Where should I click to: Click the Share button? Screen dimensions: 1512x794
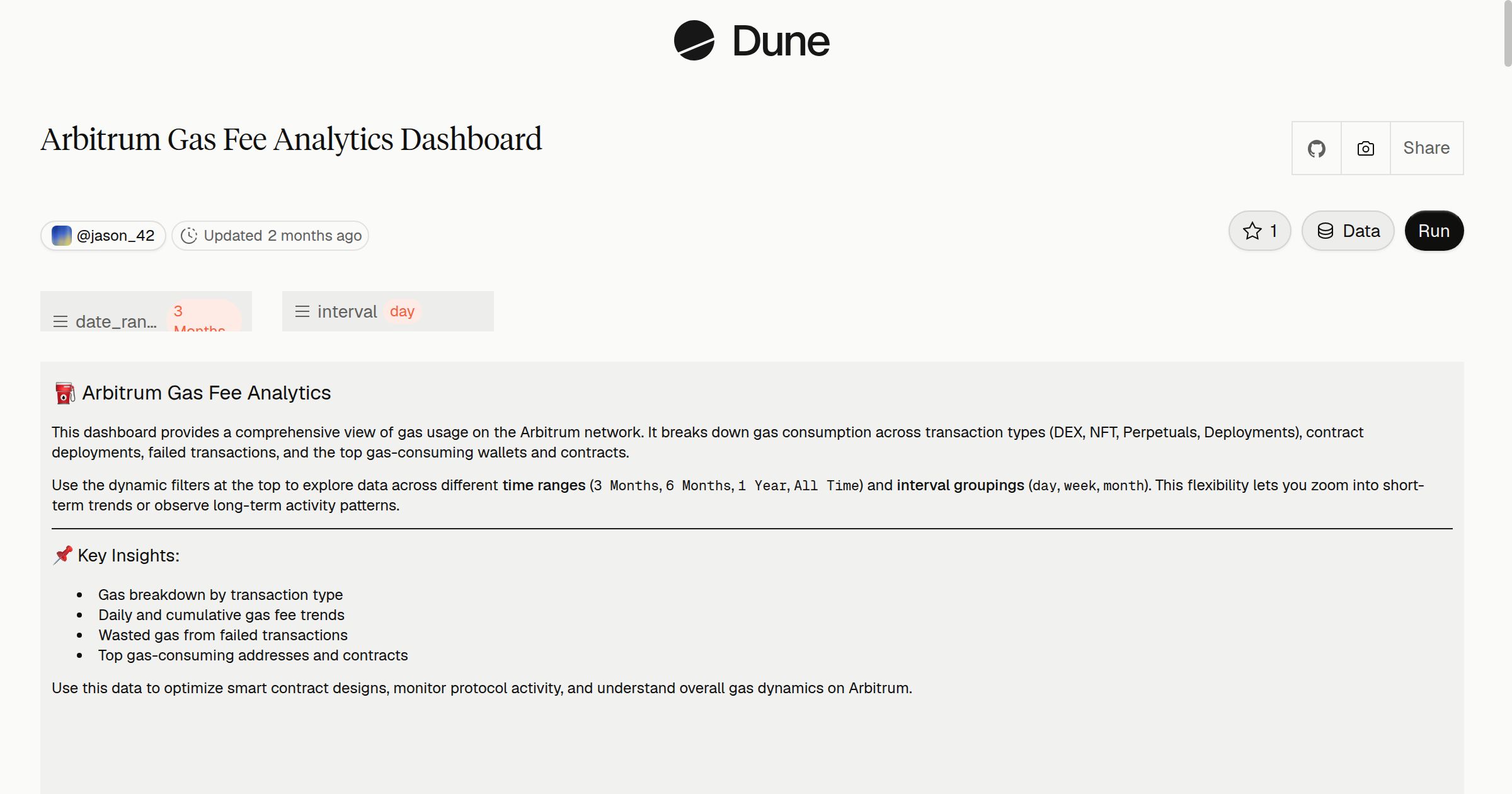coord(1426,148)
